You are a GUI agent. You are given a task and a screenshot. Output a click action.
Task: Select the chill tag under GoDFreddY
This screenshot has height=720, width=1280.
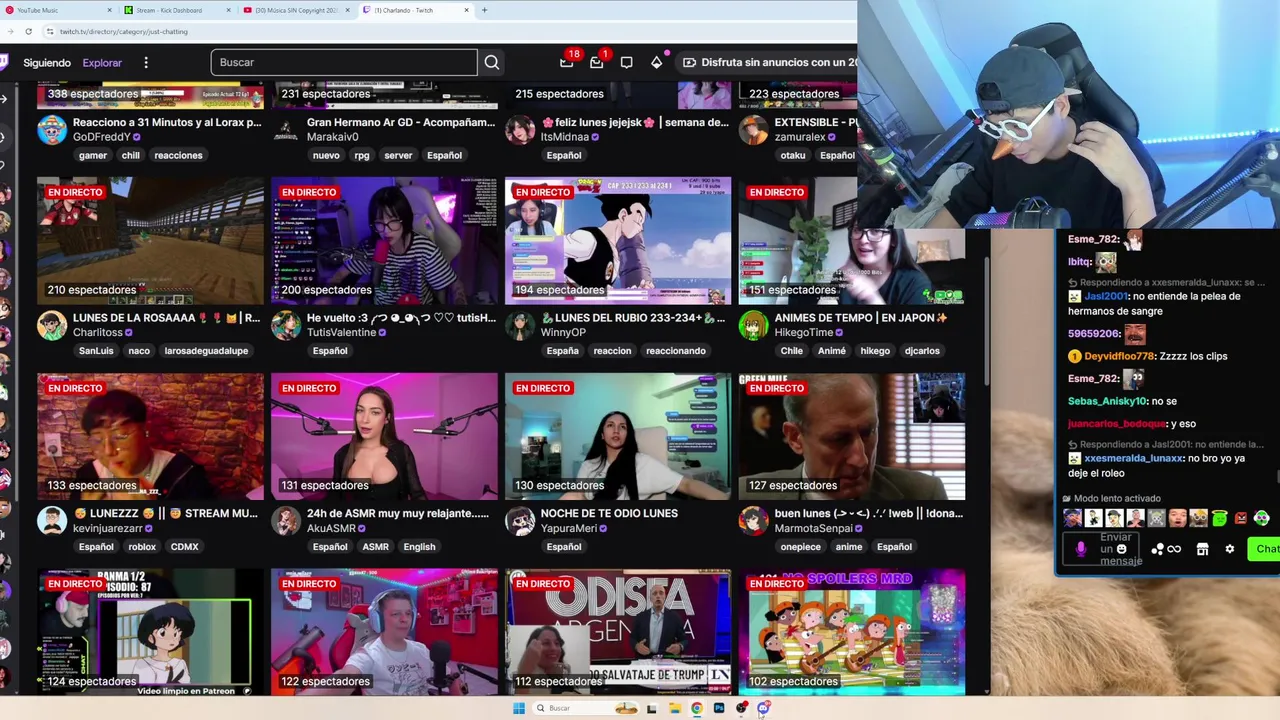coord(131,155)
